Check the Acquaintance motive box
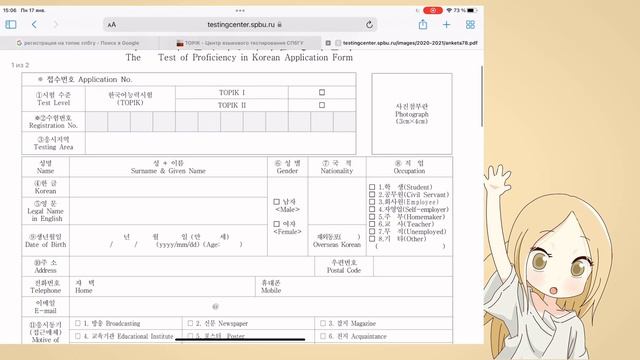The image size is (640, 360). click(x=323, y=336)
